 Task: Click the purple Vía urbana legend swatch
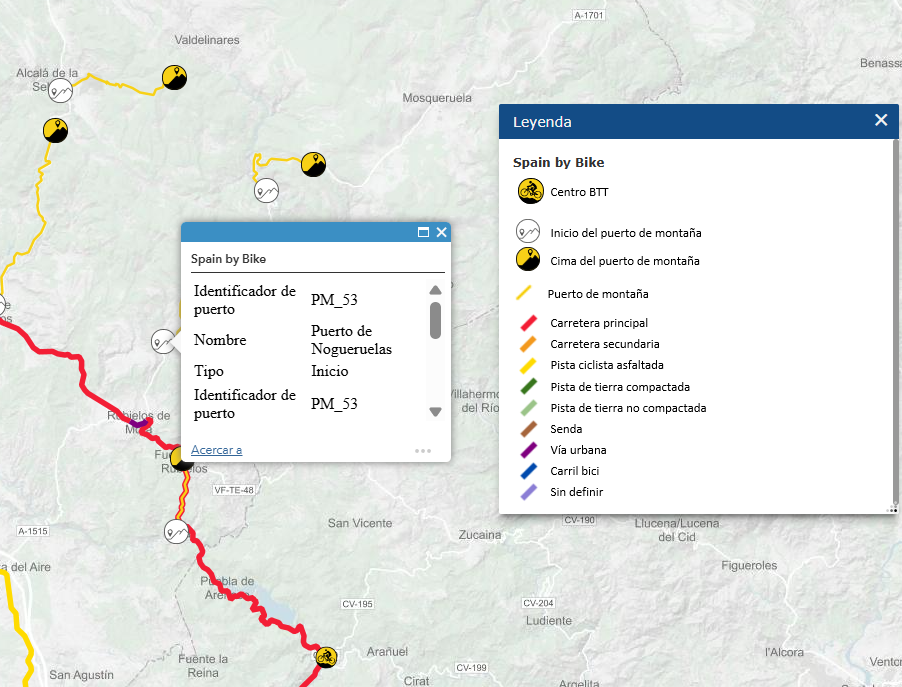(528, 450)
